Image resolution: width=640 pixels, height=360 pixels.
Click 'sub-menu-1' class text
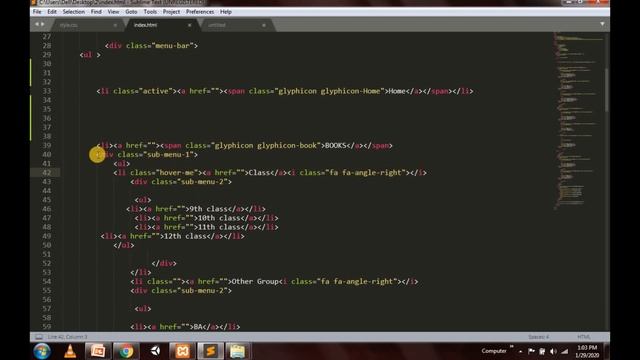[x=170, y=155]
